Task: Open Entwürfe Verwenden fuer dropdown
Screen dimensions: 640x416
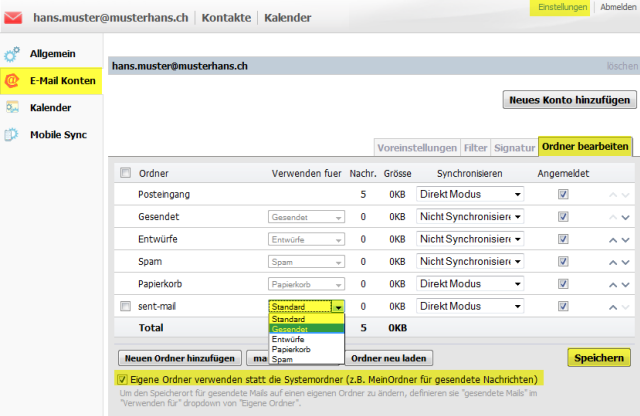Action: (306, 239)
